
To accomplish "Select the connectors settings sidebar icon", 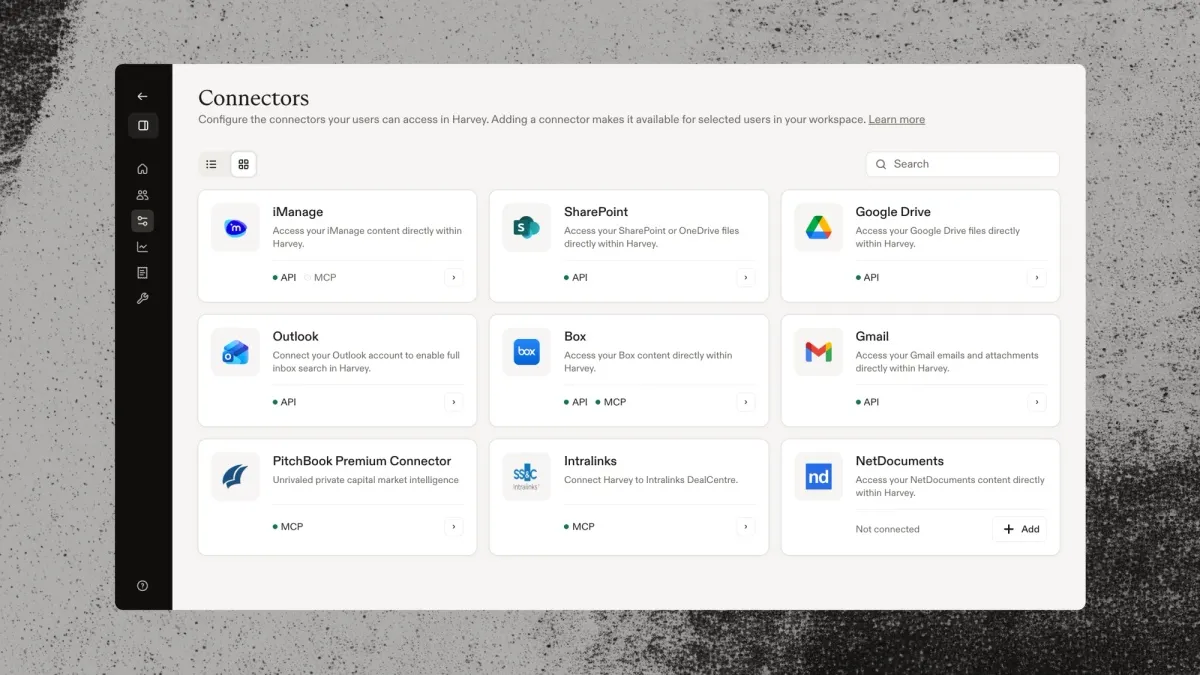I will [142, 221].
